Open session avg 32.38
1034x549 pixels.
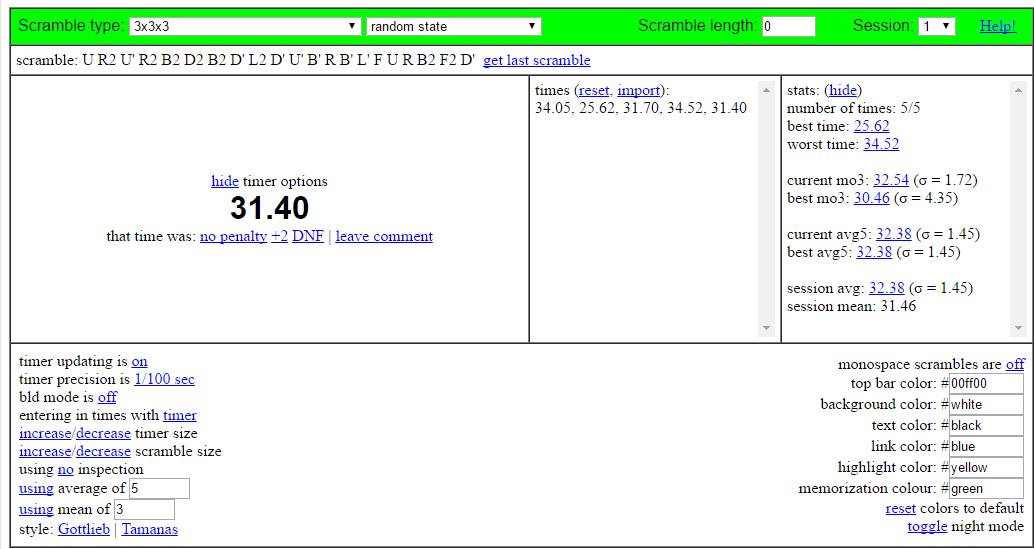point(887,288)
